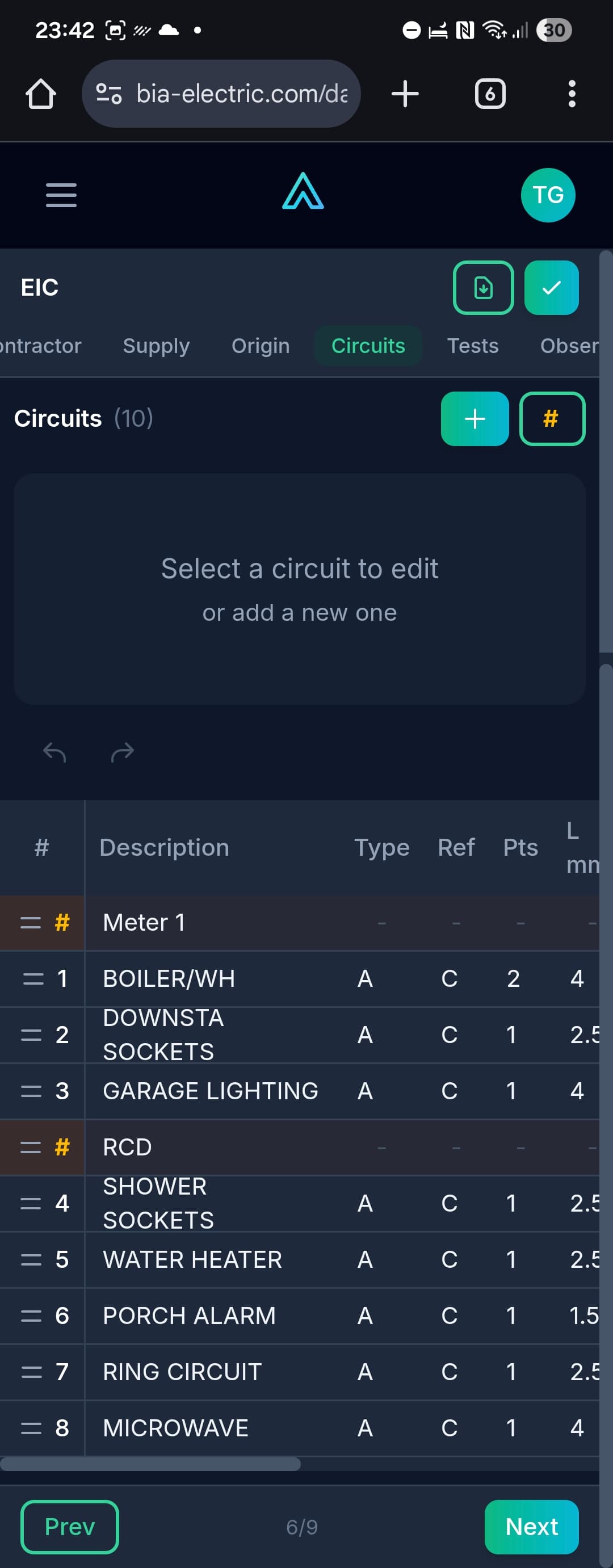
Task: Tap the Bia Electric logo
Action: pos(303,192)
